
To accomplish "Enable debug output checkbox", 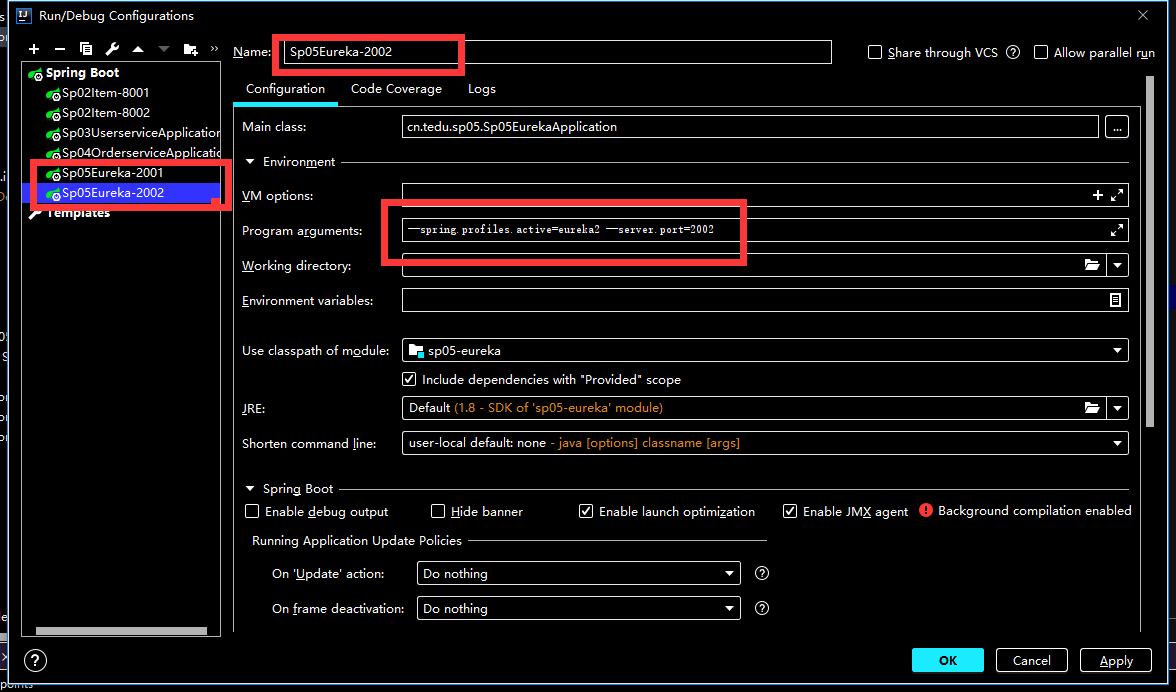I will [252, 511].
